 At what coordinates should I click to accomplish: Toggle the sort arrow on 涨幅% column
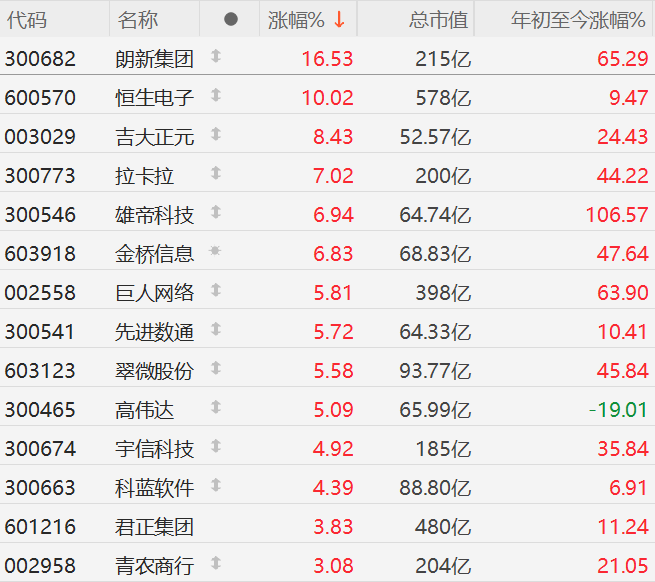[340, 19]
